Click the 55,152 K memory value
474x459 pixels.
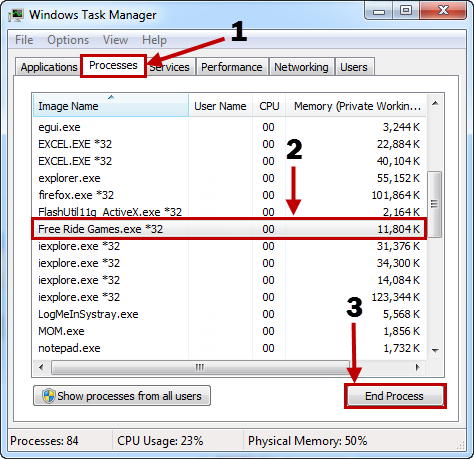click(398, 178)
